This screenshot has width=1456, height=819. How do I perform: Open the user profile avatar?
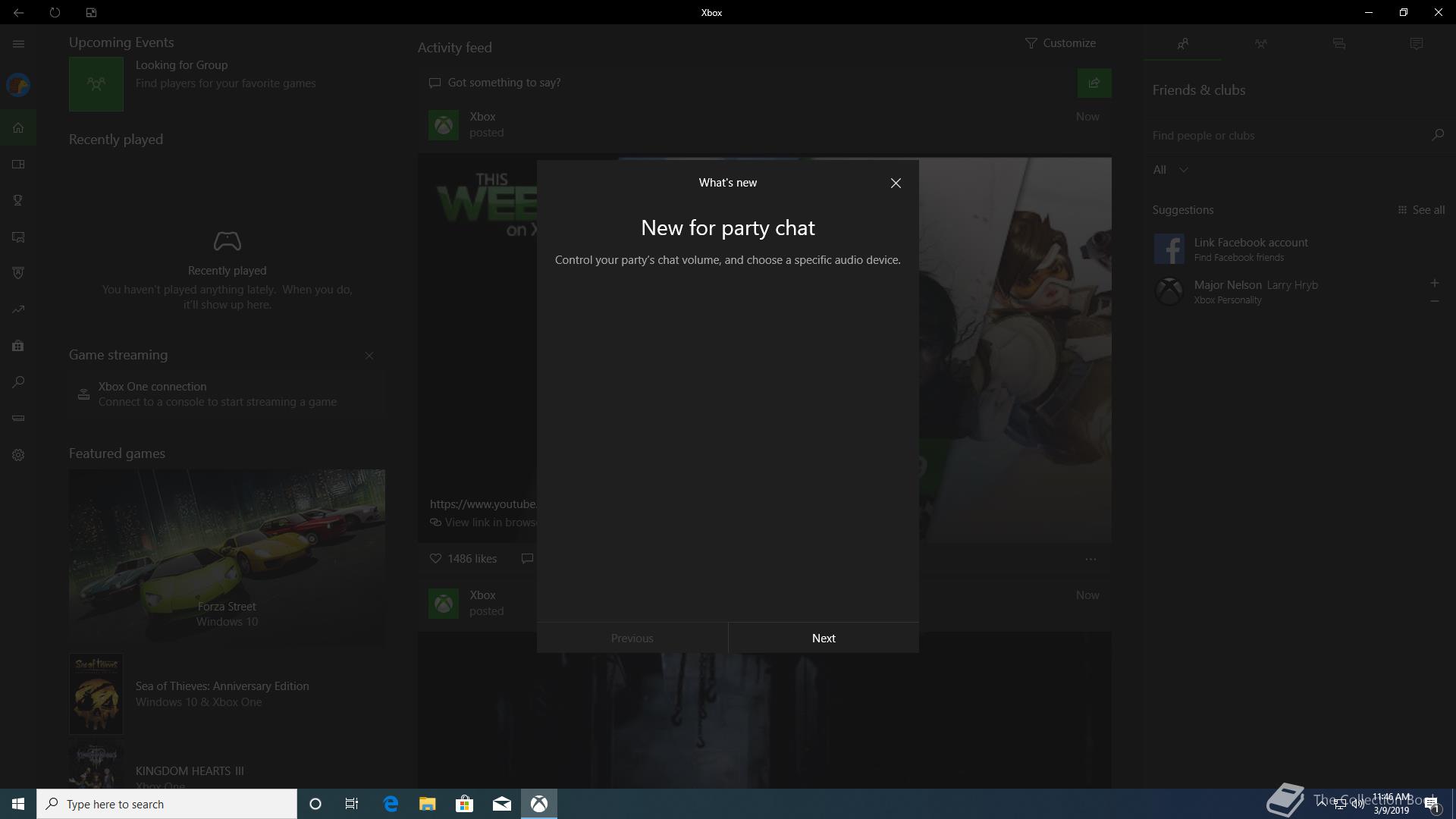(x=18, y=85)
